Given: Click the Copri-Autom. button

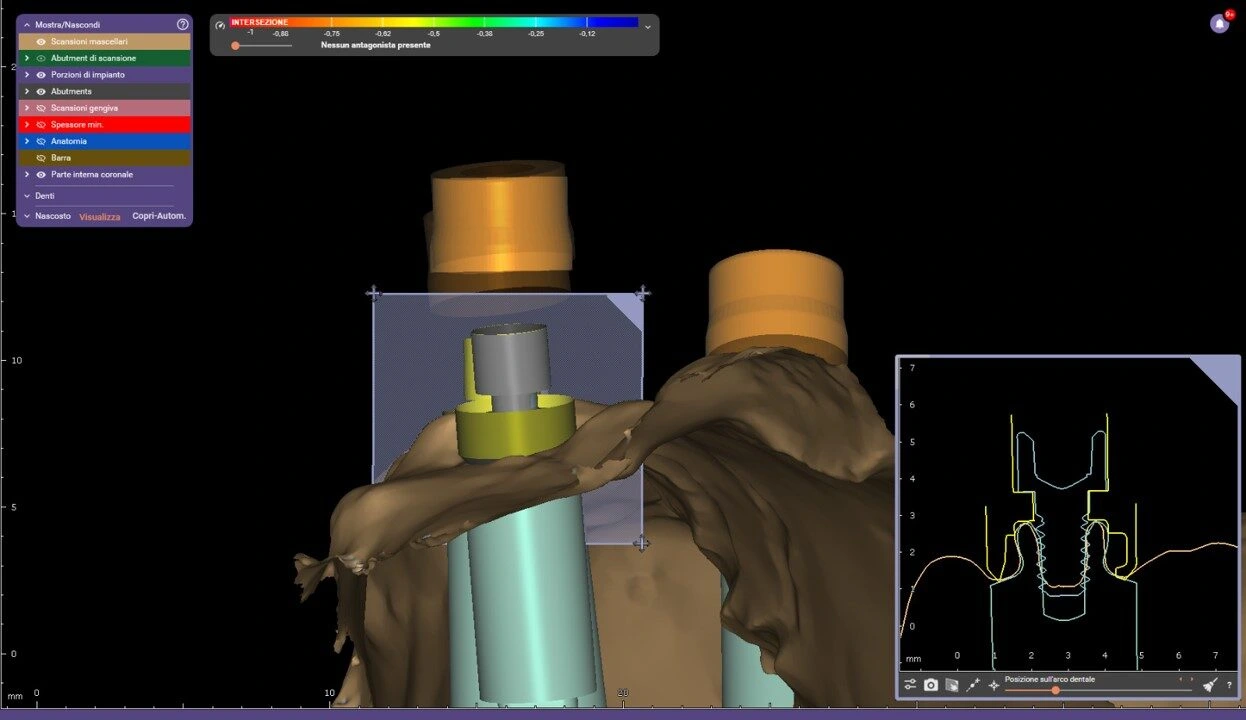Looking at the screenshot, I should tap(159, 216).
